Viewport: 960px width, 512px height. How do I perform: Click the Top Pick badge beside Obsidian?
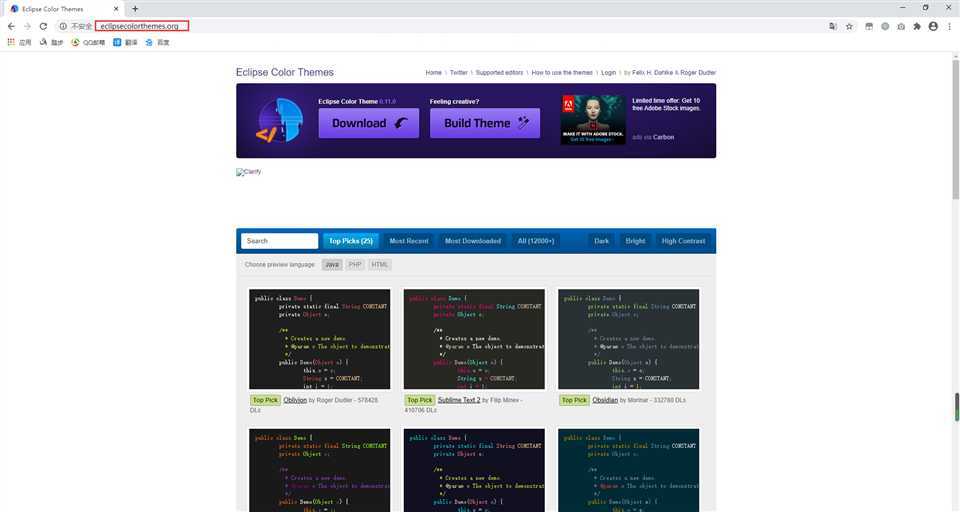point(574,400)
